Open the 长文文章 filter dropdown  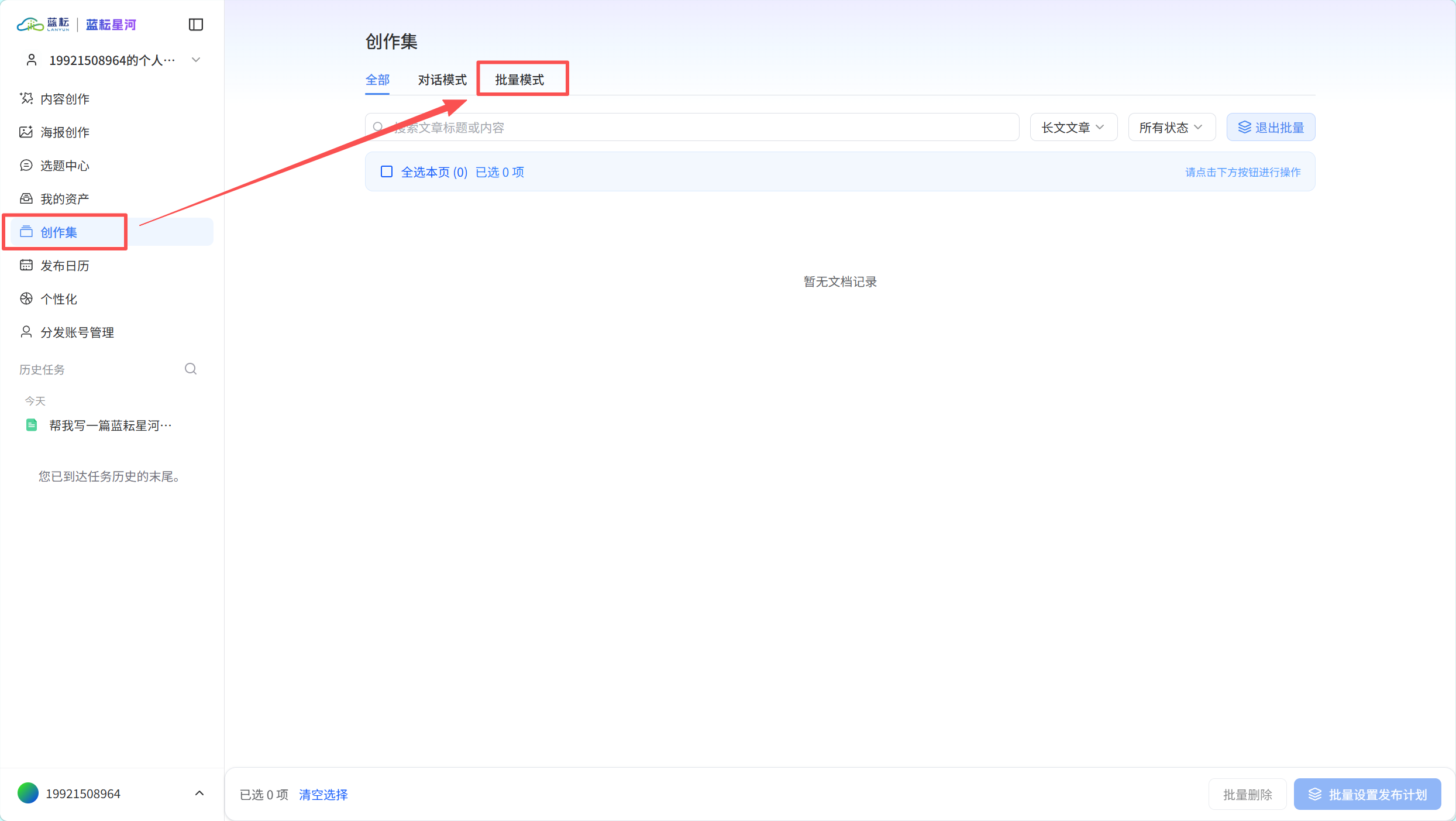coord(1073,127)
